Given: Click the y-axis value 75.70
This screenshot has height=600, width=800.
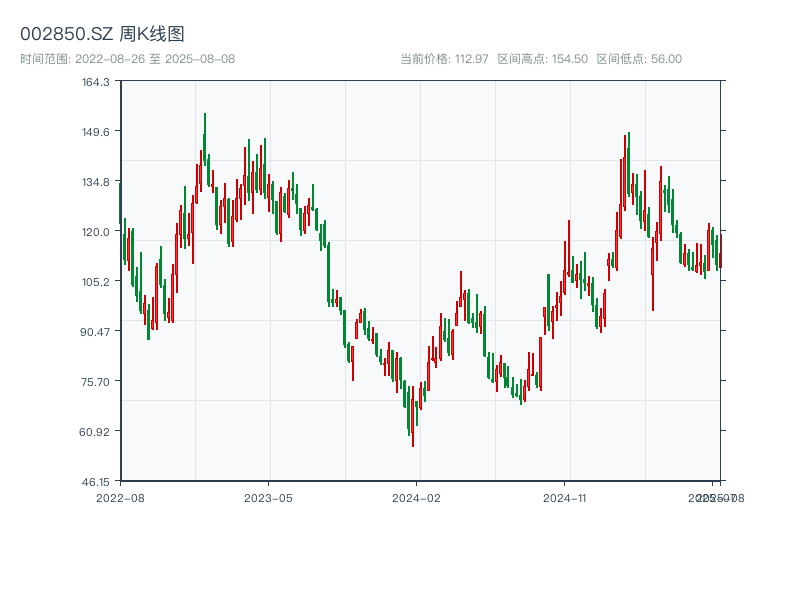Looking at the screenshot, I should 95,382.
